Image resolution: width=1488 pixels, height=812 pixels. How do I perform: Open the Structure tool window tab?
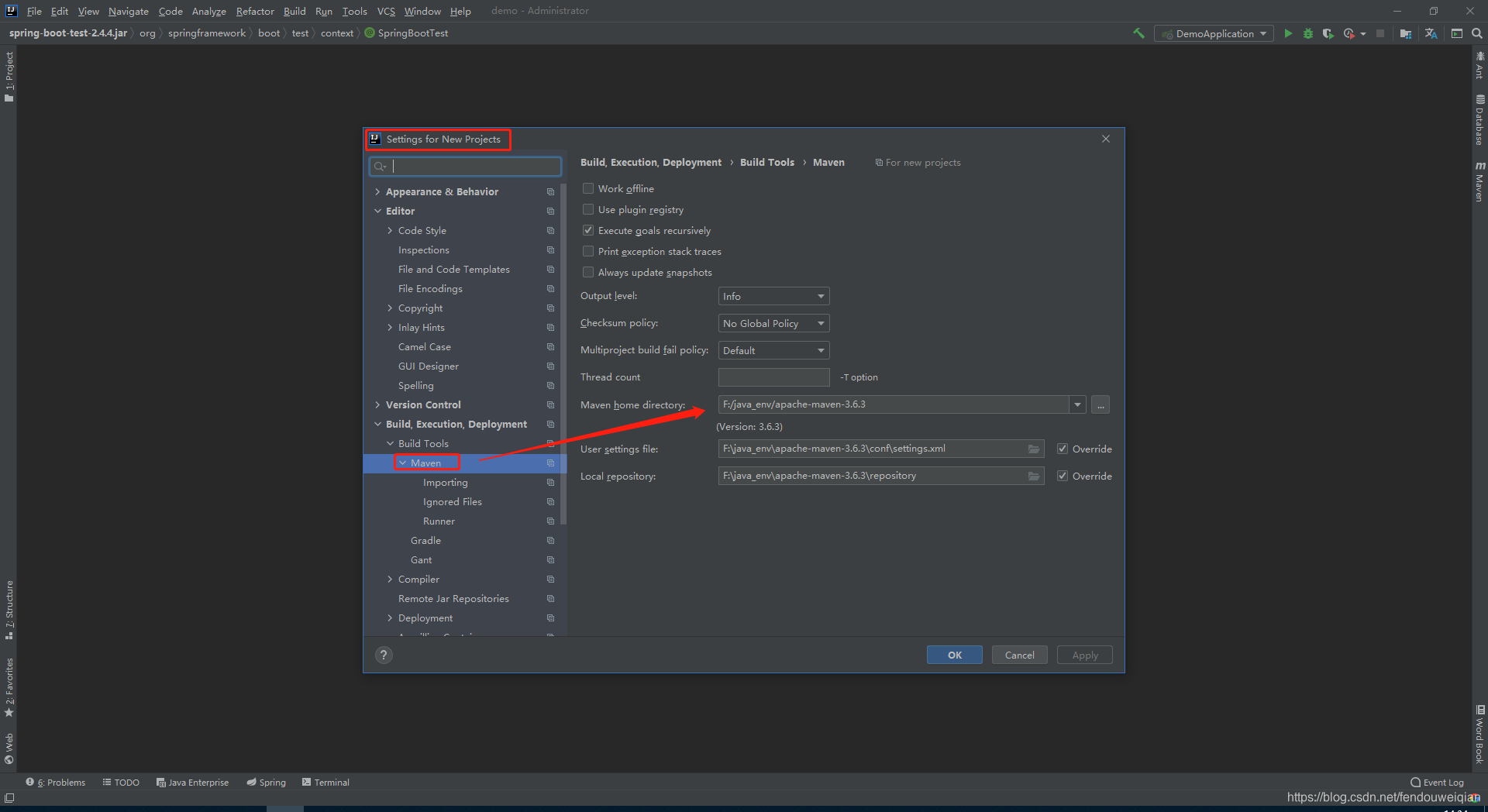9,610
